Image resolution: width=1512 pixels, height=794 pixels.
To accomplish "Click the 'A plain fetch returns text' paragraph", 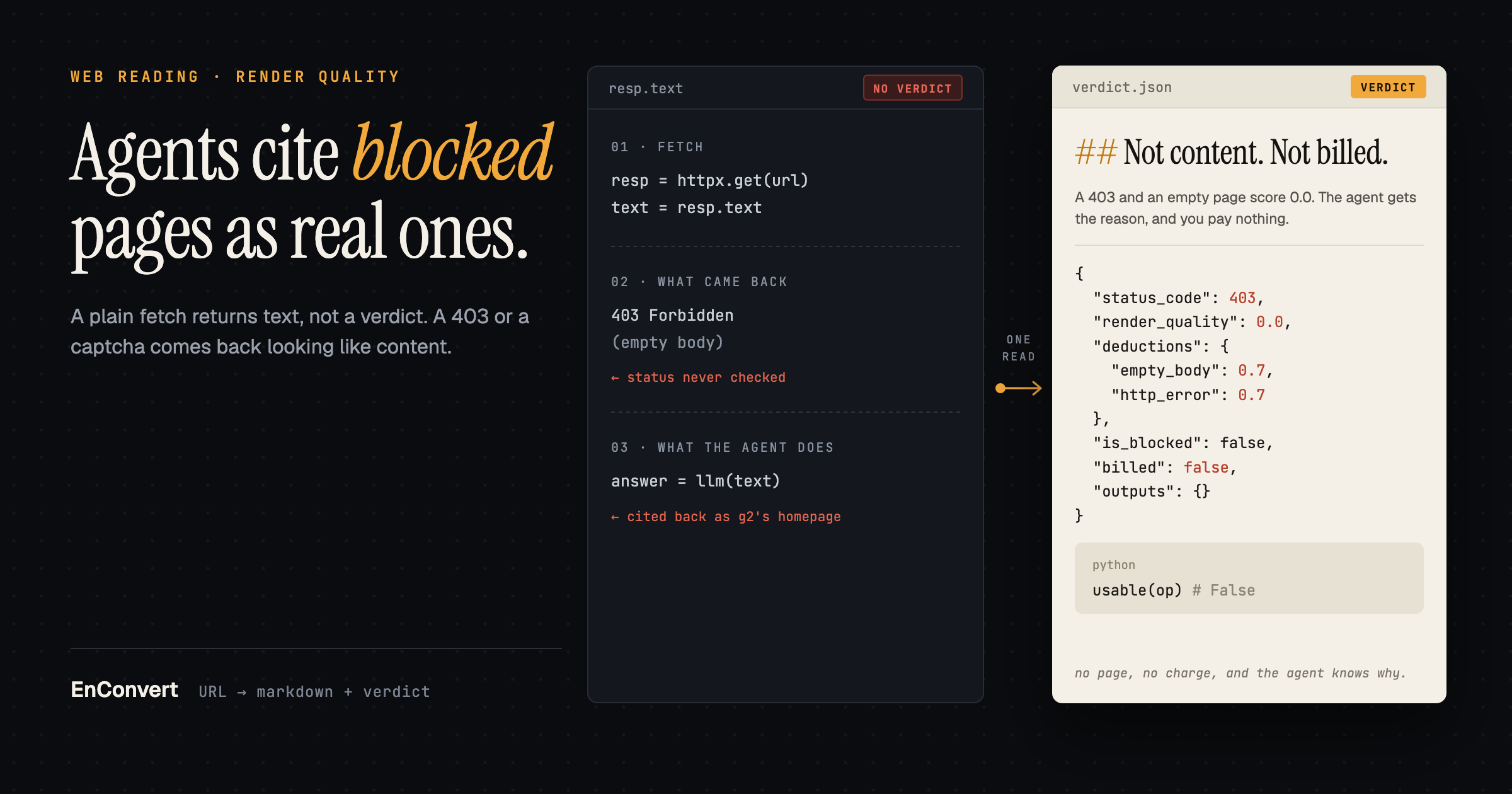I will point(300,331).
